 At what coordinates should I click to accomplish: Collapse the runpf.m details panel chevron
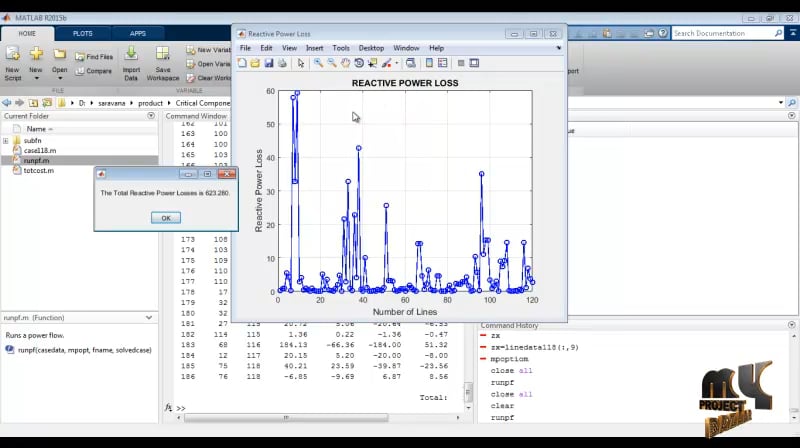tap(148, 317)
